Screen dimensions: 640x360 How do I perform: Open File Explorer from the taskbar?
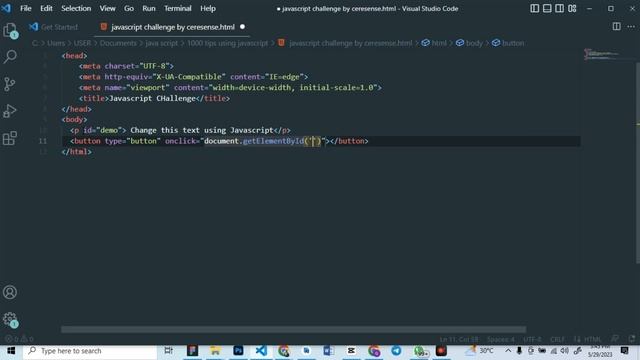pyautogui.click(x=215, y=351)
